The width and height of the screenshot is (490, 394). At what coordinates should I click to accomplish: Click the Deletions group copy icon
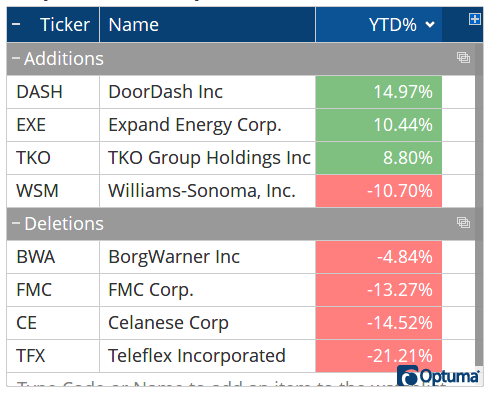[x=463, y=222]
